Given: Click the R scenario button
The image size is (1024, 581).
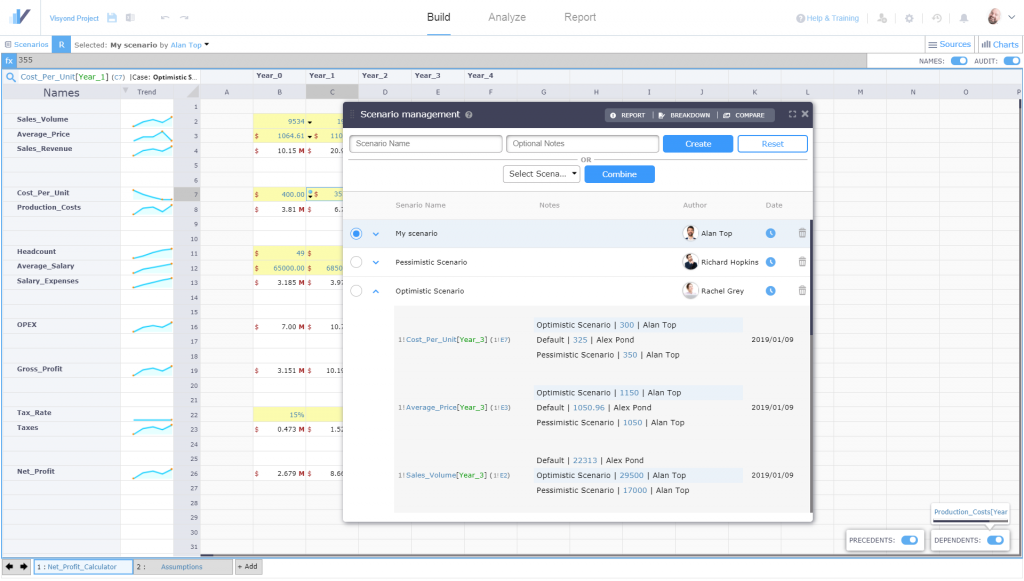Looking at the screenshot, I should [x=61, y=44].
